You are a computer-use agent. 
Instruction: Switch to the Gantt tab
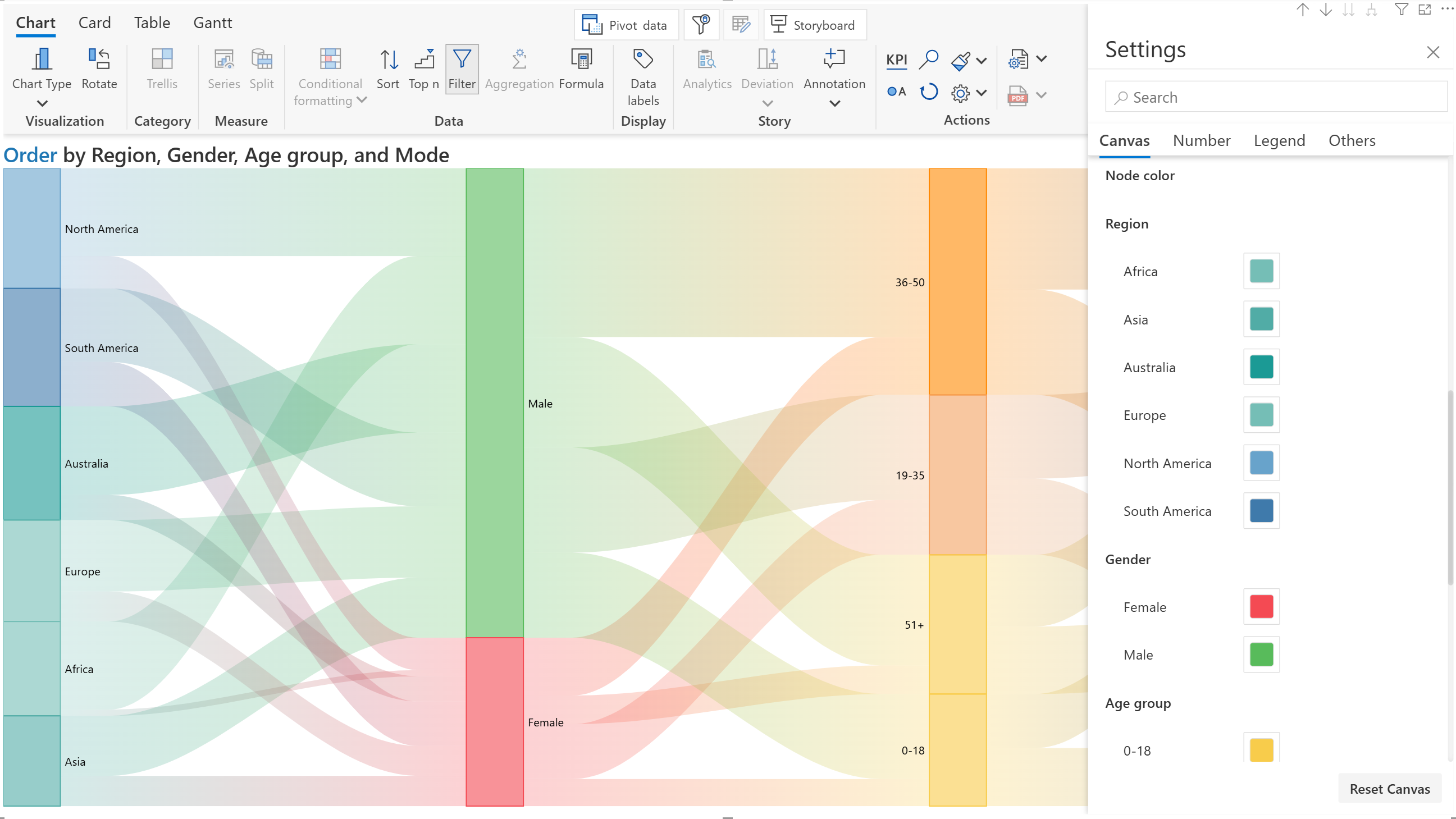[212, 22]
